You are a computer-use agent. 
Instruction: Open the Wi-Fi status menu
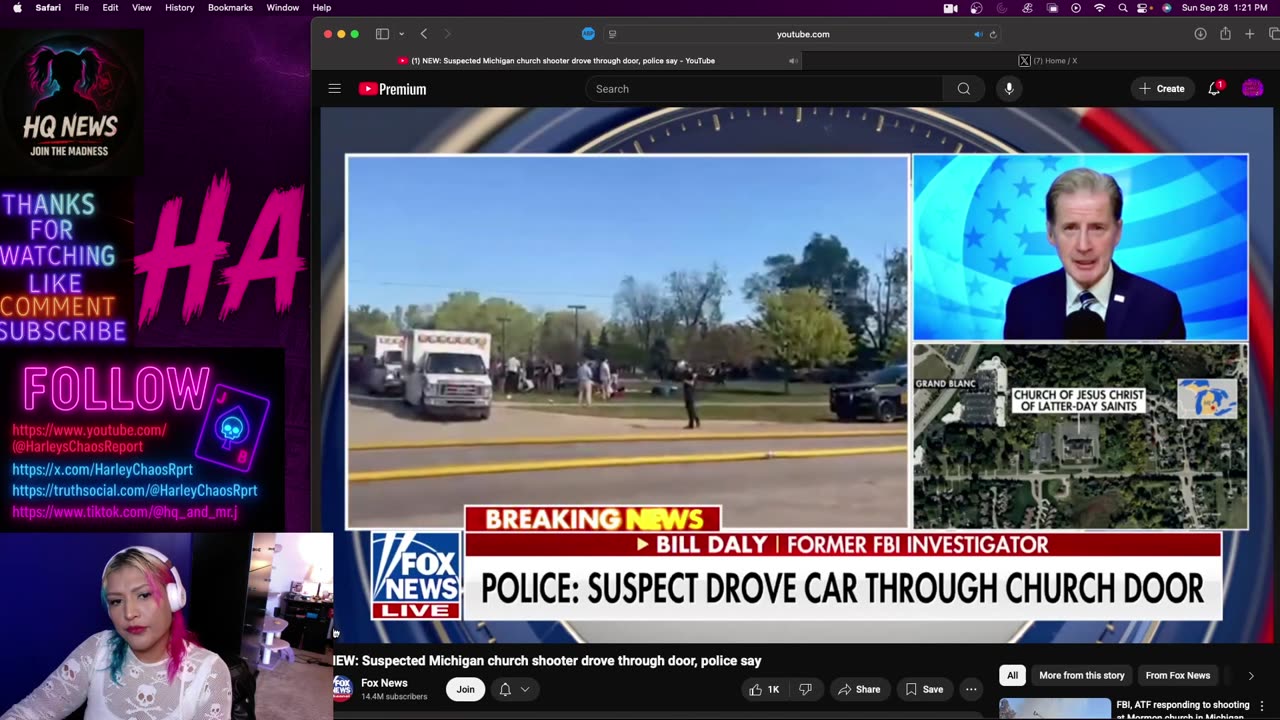click(x=1100, y=8)
